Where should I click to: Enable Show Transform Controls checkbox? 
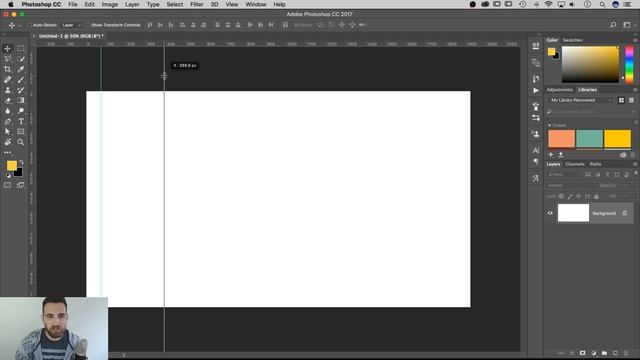tap(88, 25)
